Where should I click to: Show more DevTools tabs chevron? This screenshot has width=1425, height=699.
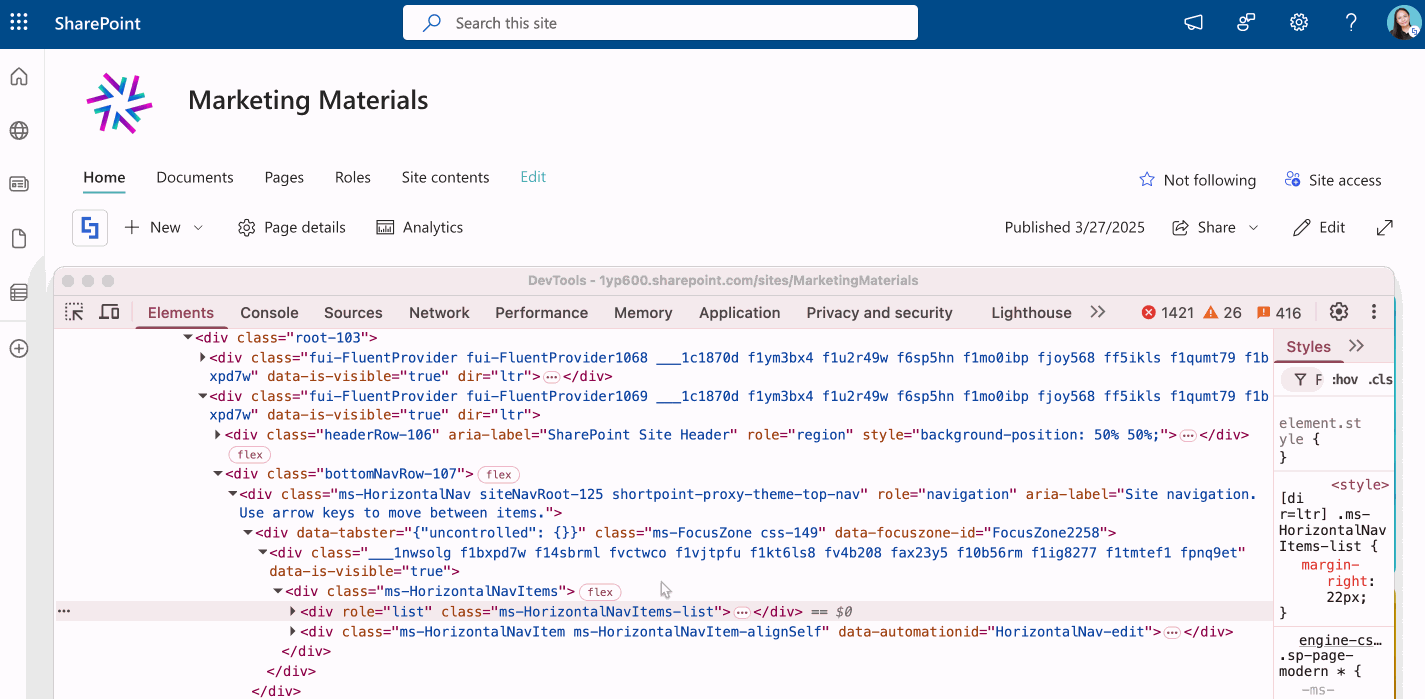click(x=1098, y=312)
